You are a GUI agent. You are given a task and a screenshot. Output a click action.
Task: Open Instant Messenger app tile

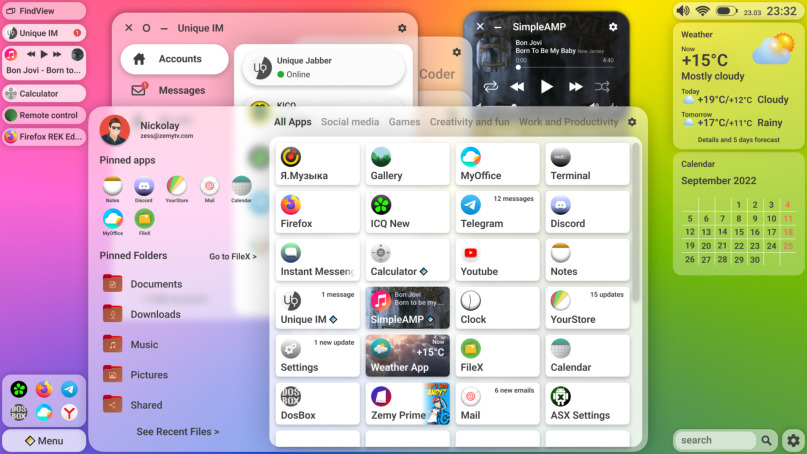coord(318,260)
